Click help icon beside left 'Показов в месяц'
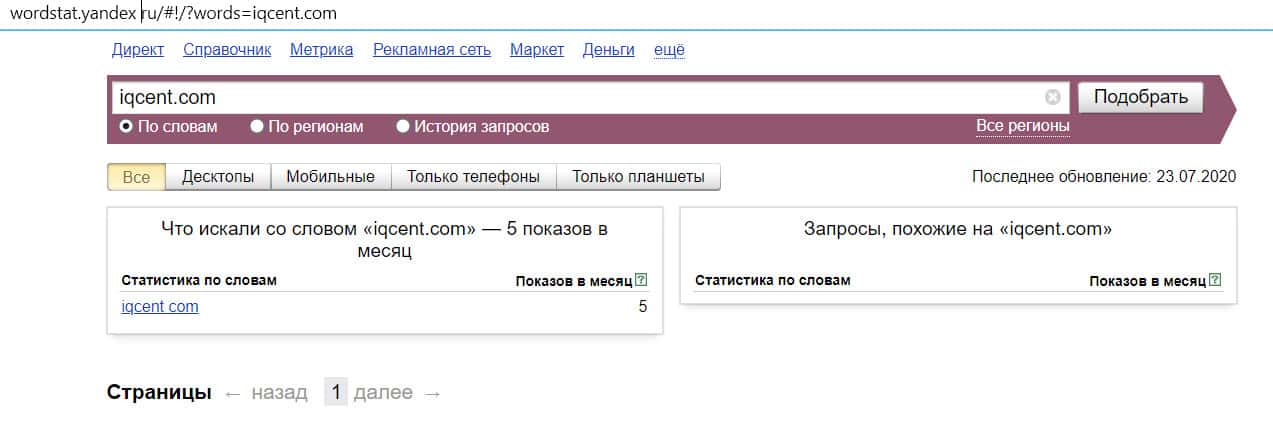 click(x=641, y=281)
